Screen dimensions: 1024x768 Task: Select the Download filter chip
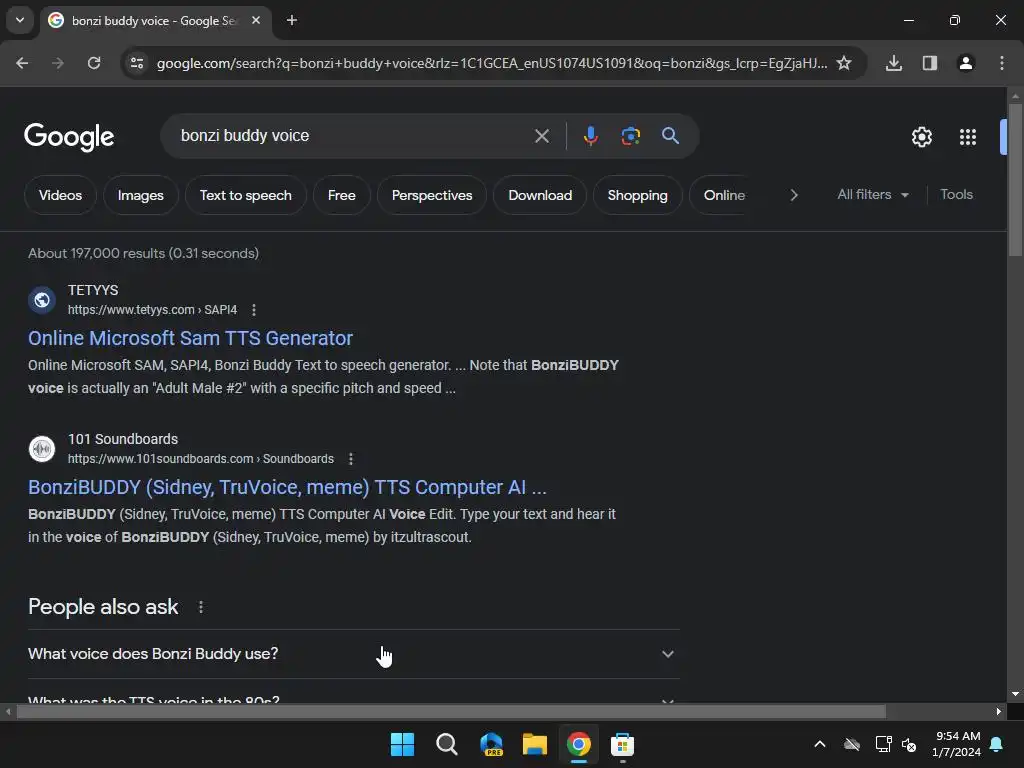(540, 195)
